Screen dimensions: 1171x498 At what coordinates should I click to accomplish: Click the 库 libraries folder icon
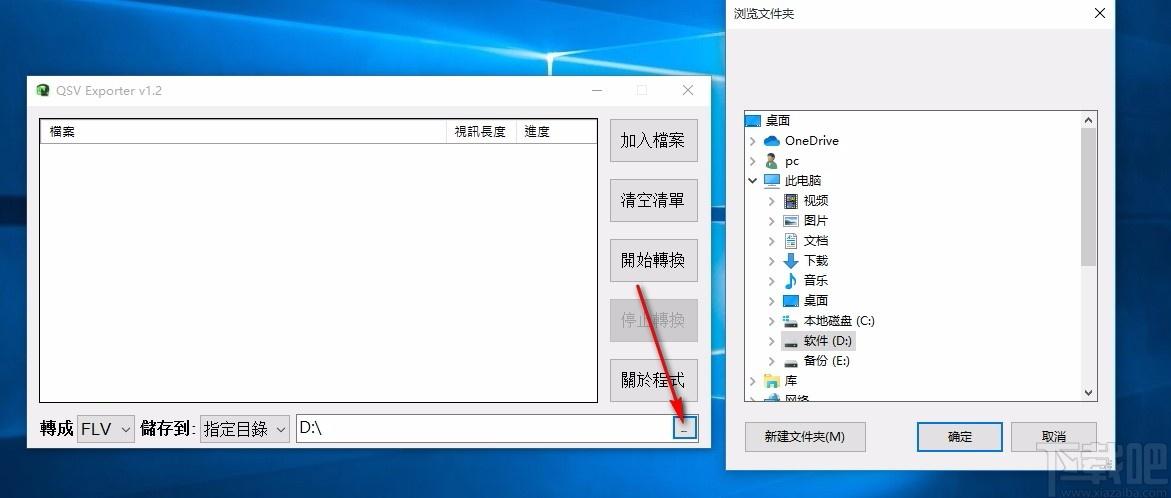(x=771, y=381)
